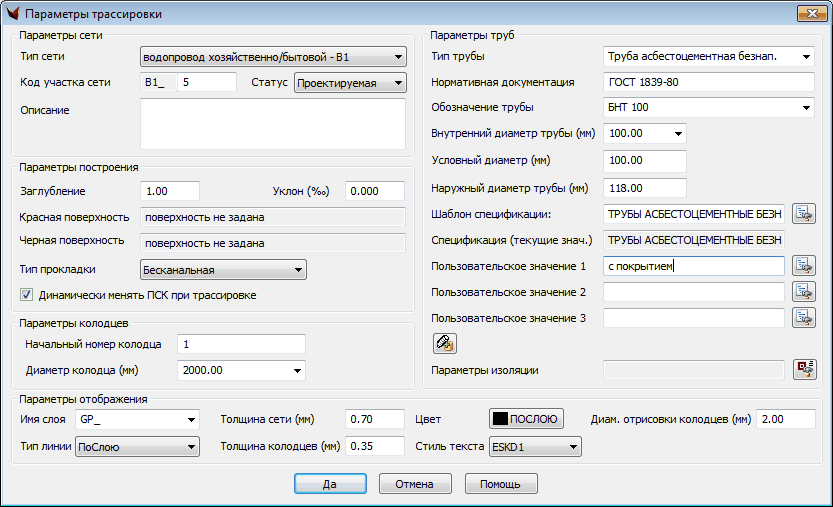
Task: Open Тип прокладки dropdown with Бесканальная
Action: click(x=223, y=270)
